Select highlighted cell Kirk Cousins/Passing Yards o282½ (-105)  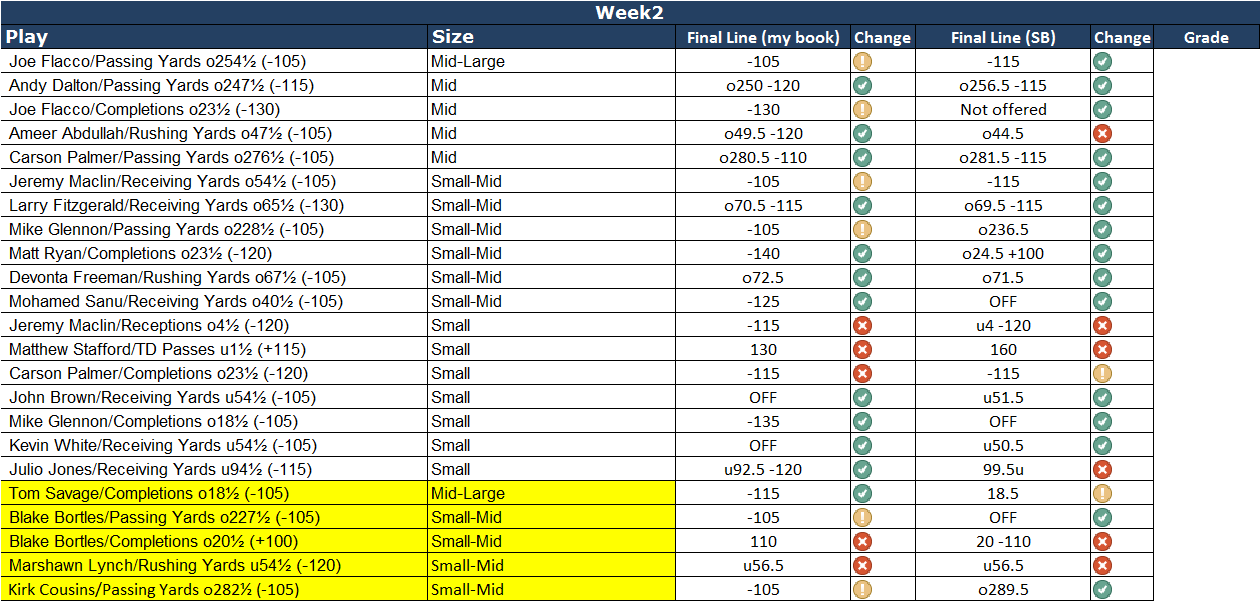[214, 589]
